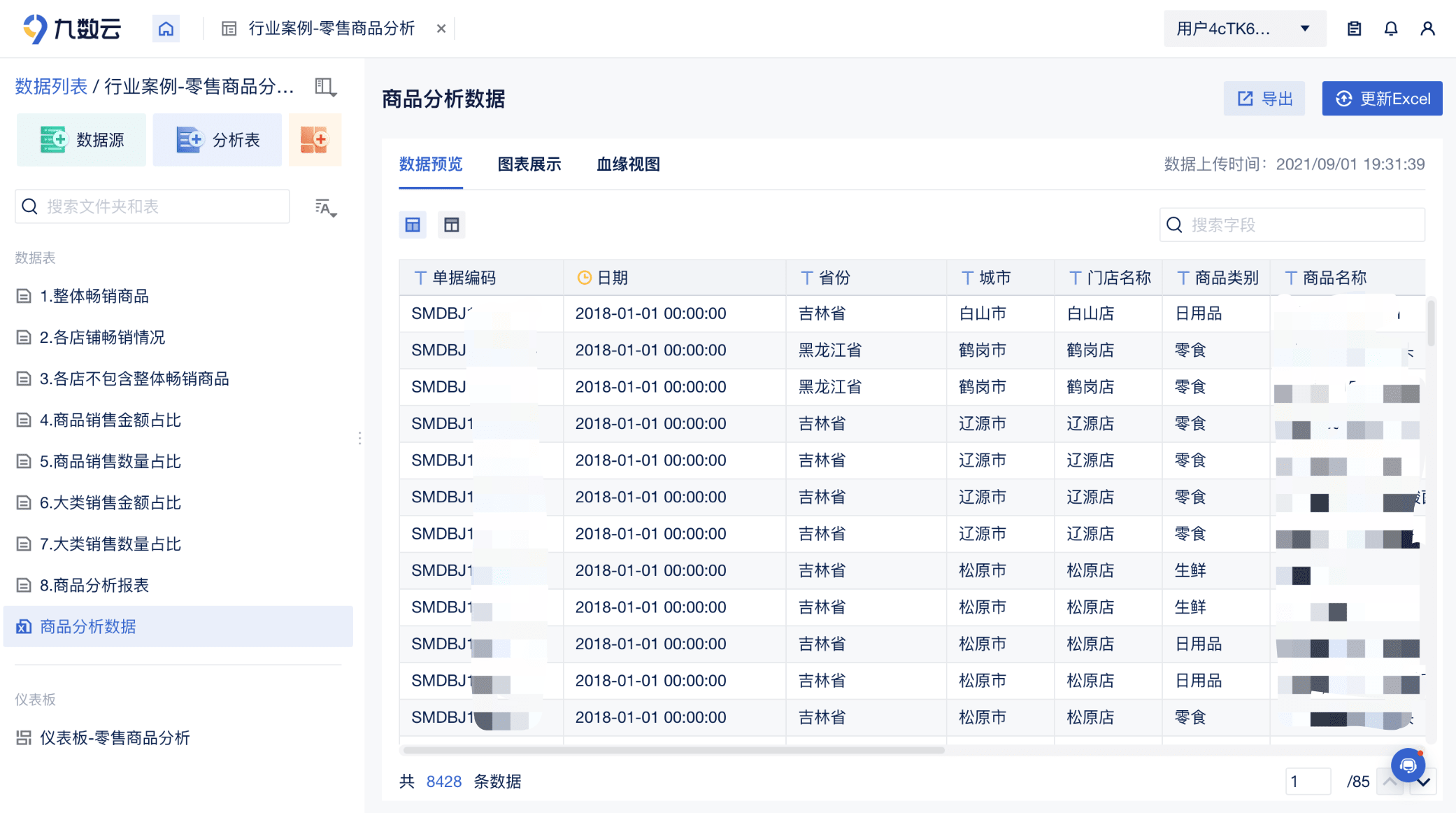1456x813 pixels.
Task: Open table 6.大类销售金额占比
Action: pos(110,502)
